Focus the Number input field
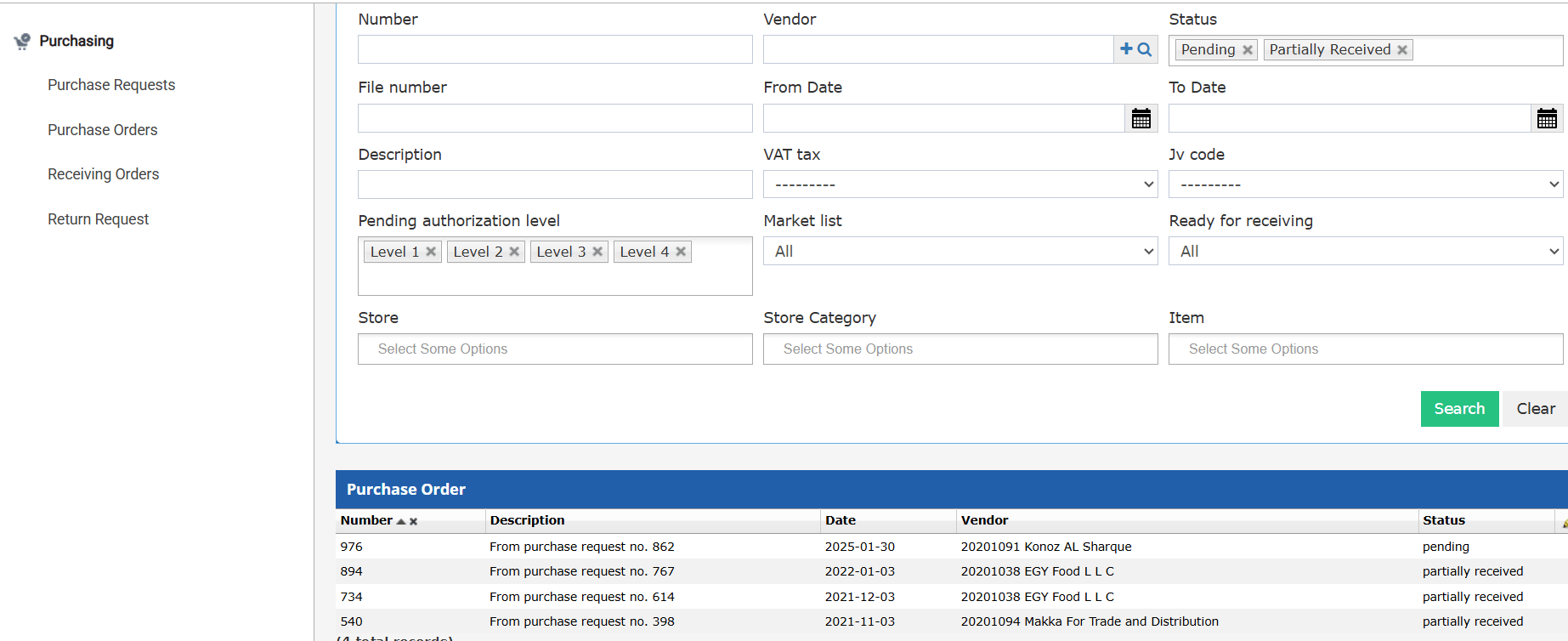This screenshot has width=1568, height=641. [555, 49]
